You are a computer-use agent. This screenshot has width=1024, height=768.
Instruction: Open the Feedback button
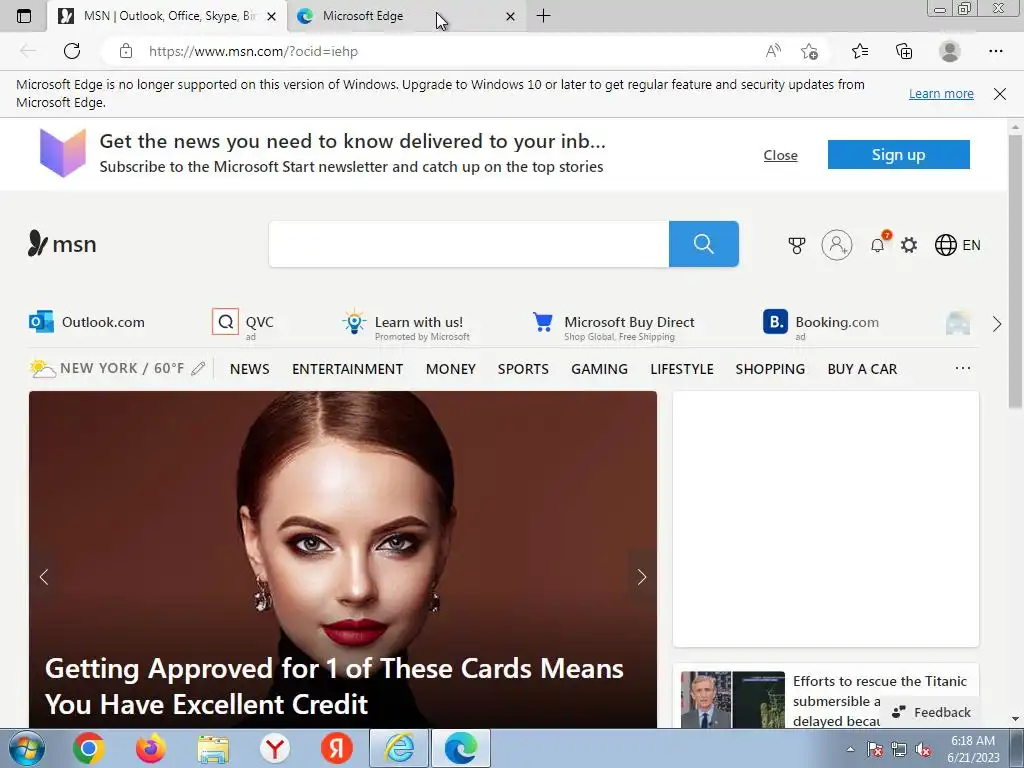pyautogui.click(x=932, y=712)
